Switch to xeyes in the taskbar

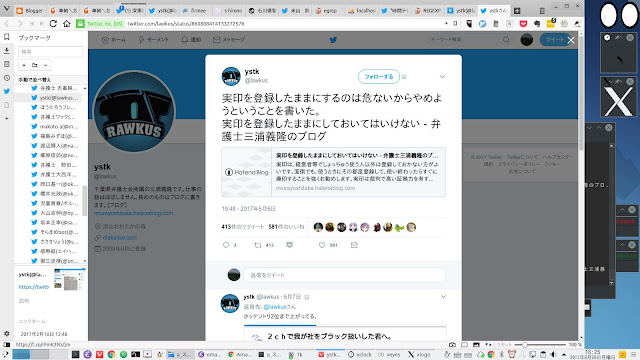389,354
